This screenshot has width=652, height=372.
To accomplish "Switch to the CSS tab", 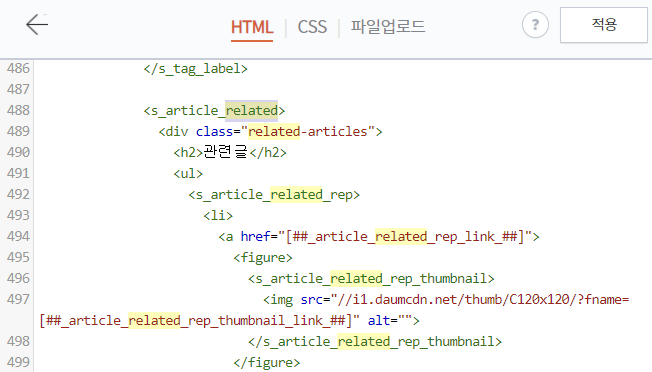I will click(x=312, y=27).
